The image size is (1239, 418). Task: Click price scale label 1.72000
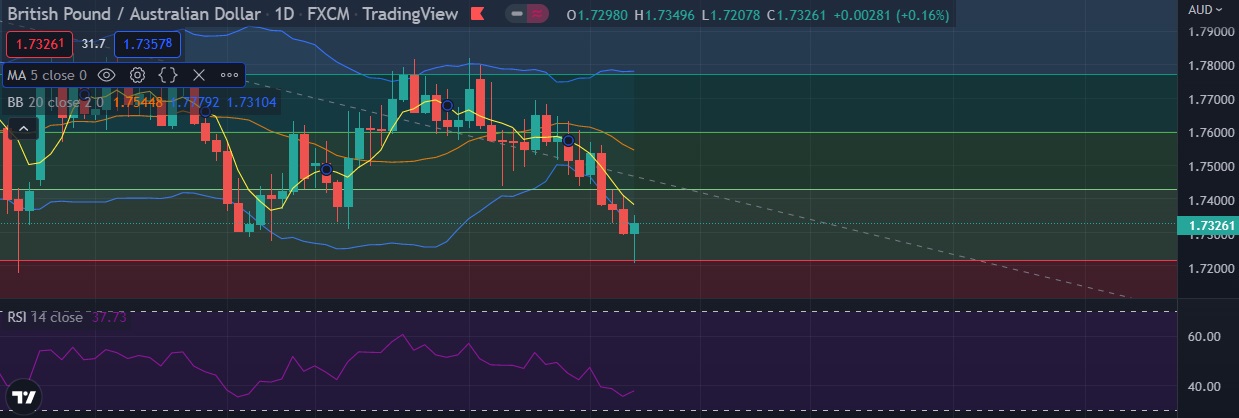[x=1207, y=269]
